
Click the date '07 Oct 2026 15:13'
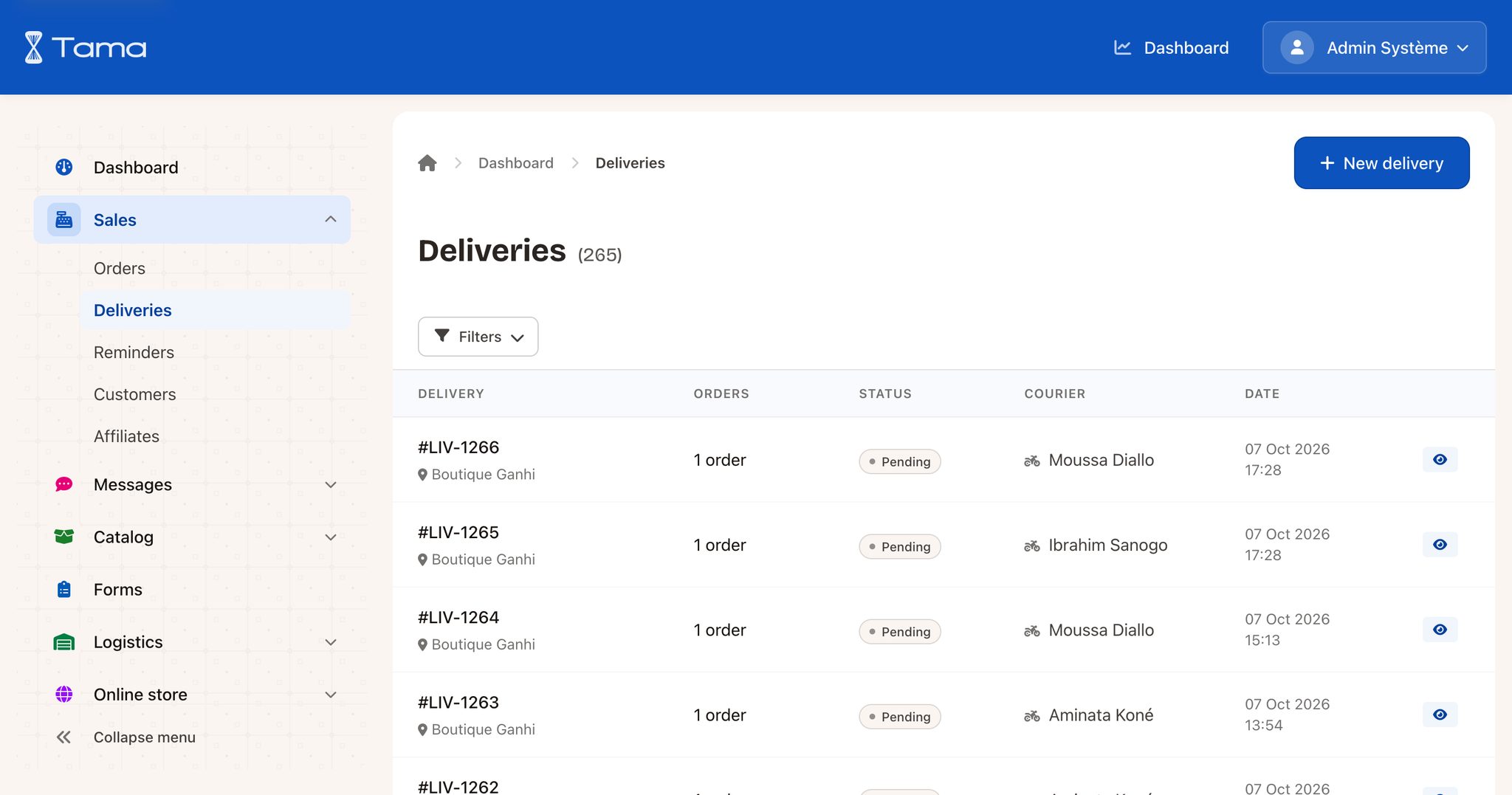tap(1287, 630)
